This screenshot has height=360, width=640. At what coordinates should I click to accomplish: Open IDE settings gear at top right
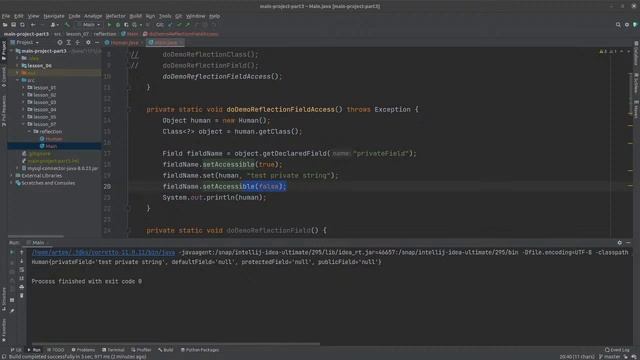click(627, 25)
